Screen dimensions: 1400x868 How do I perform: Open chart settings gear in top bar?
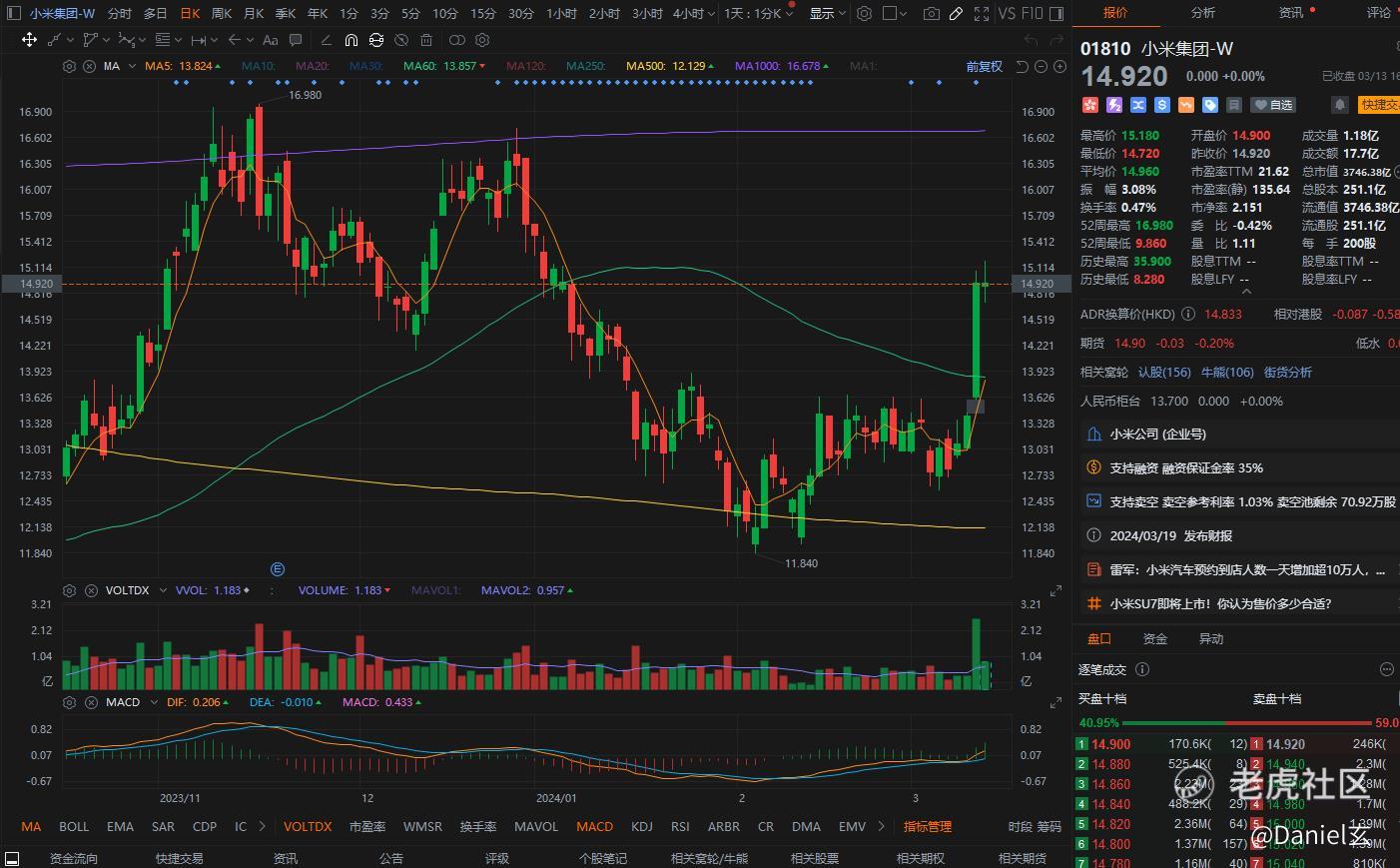pos(864,14)
